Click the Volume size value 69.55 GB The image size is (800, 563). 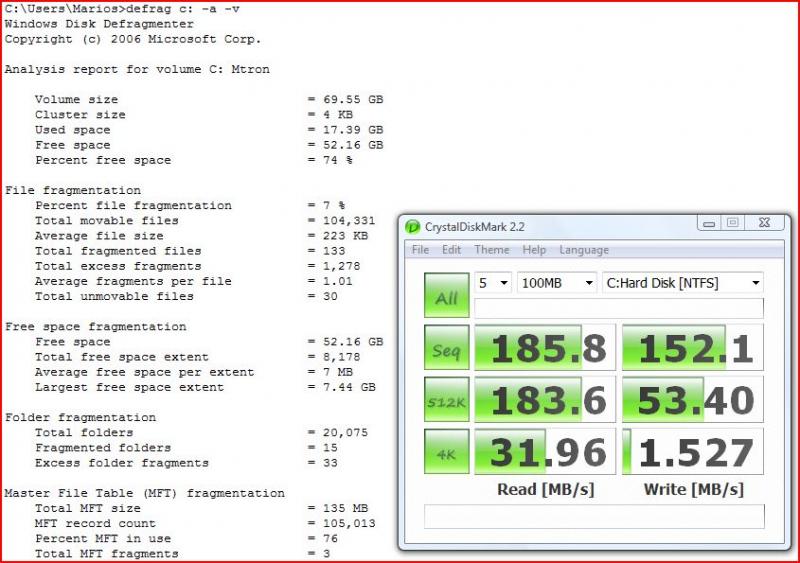pyautogui.click(x=353, y=100)
